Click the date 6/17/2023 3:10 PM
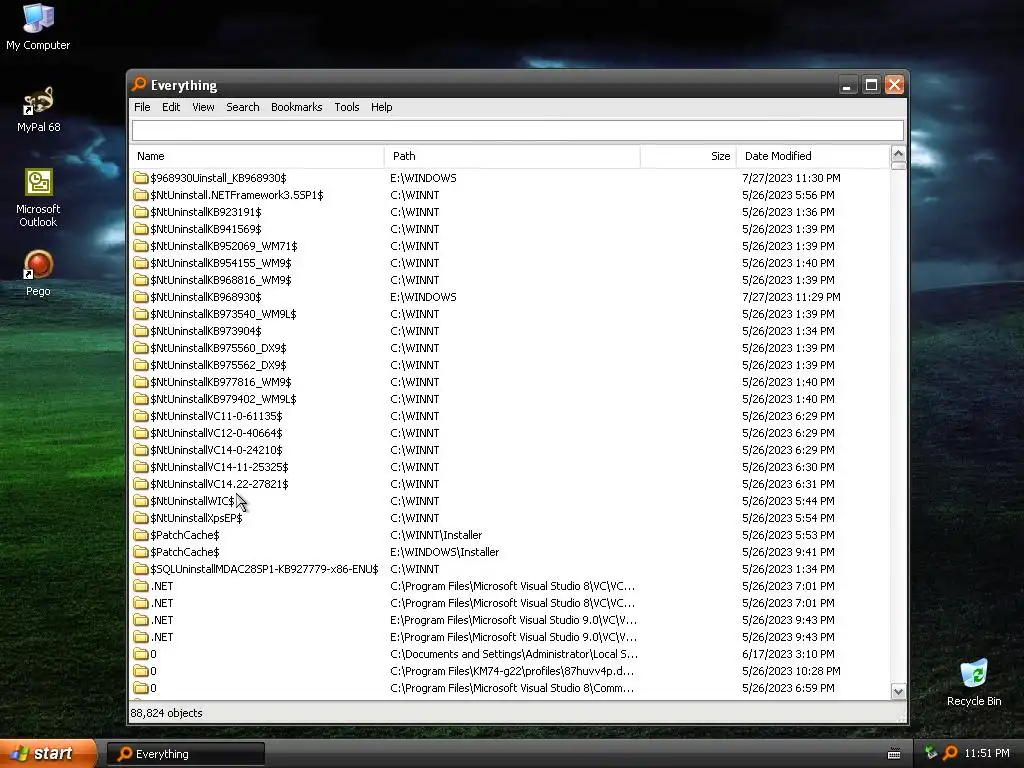The image size is (1024, 768). [x=788, y=654]
